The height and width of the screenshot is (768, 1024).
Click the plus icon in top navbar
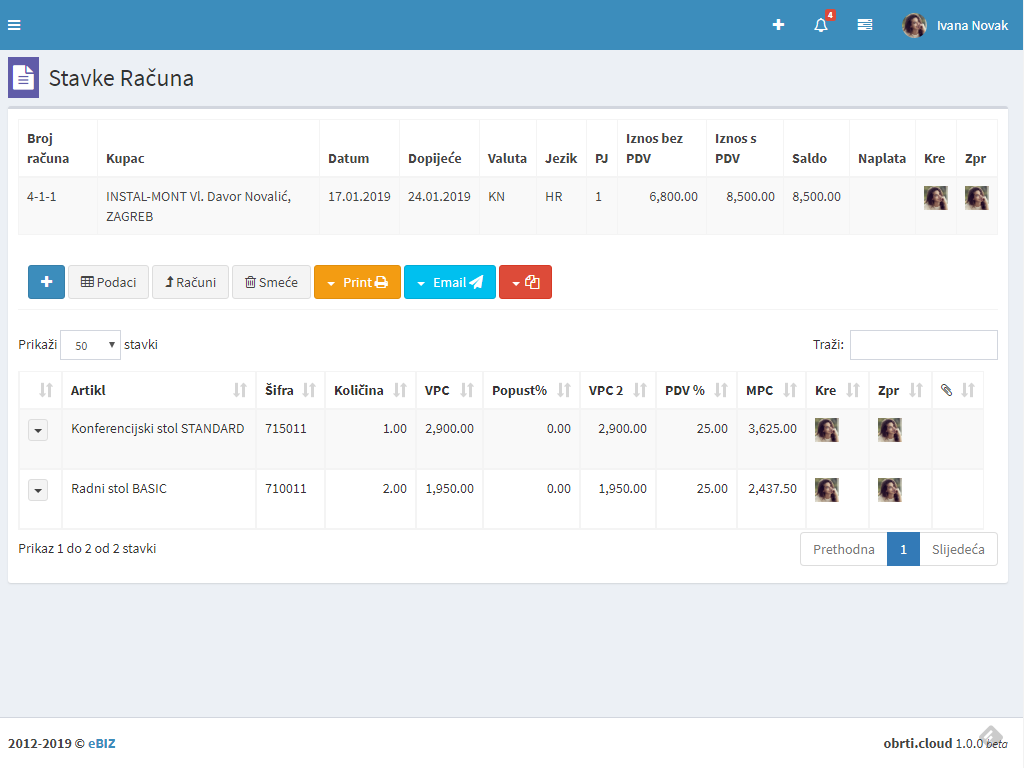point(778,25)
